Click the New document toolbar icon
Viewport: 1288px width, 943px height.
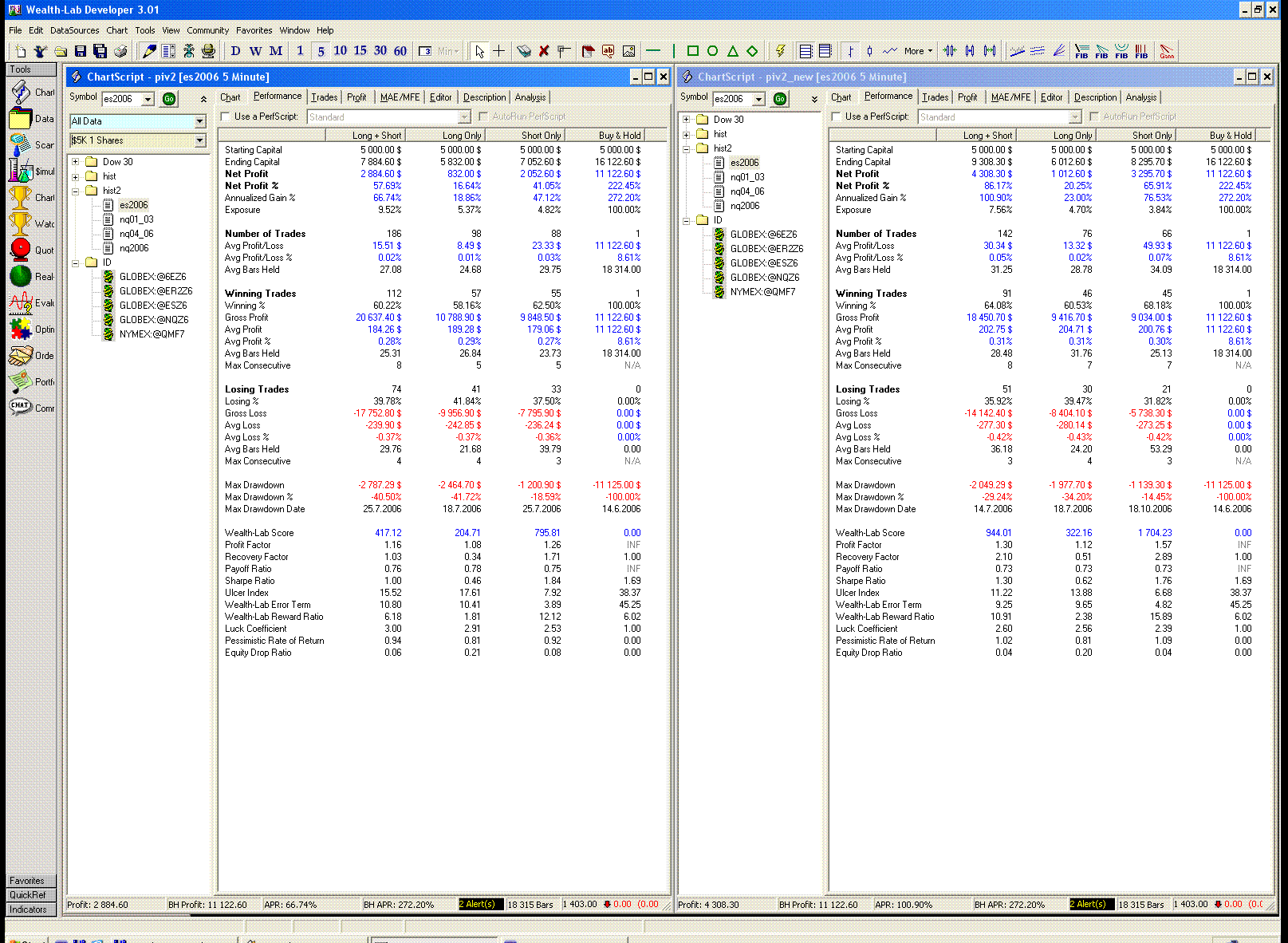[x=21, y=51]
